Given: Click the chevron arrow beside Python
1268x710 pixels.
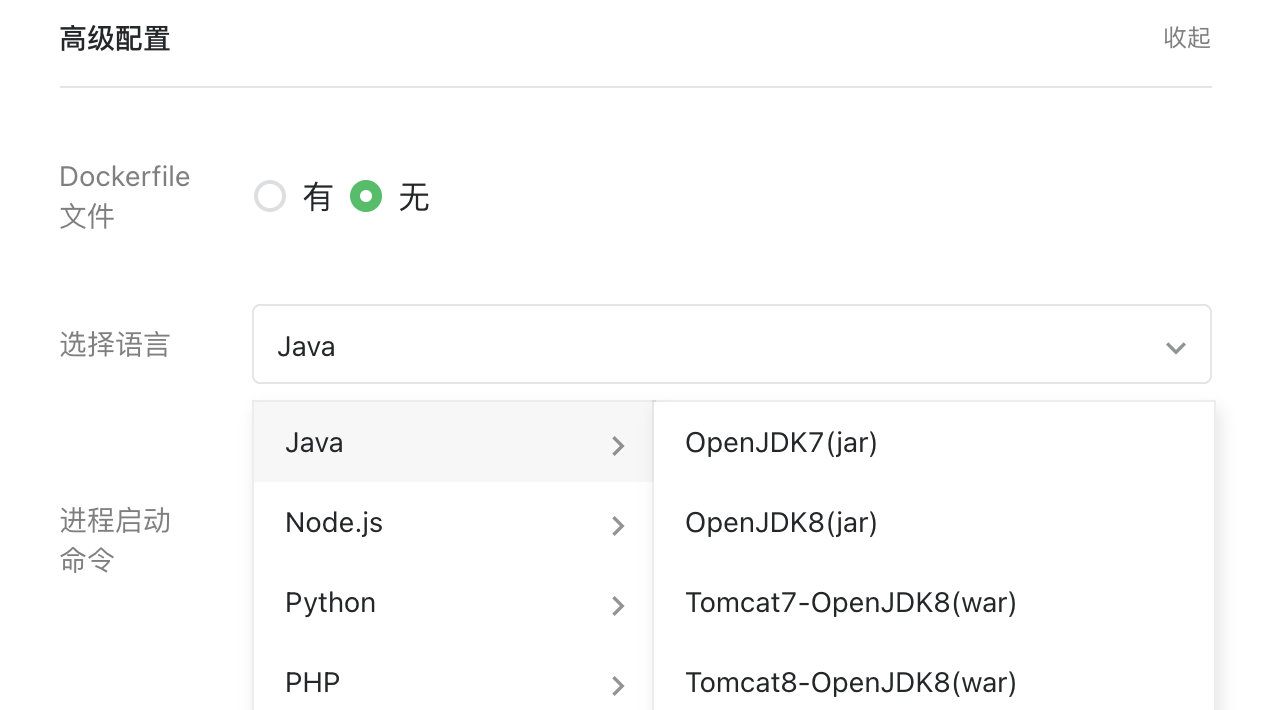Looking at the screenshot, I should click(x=618, y=606).
